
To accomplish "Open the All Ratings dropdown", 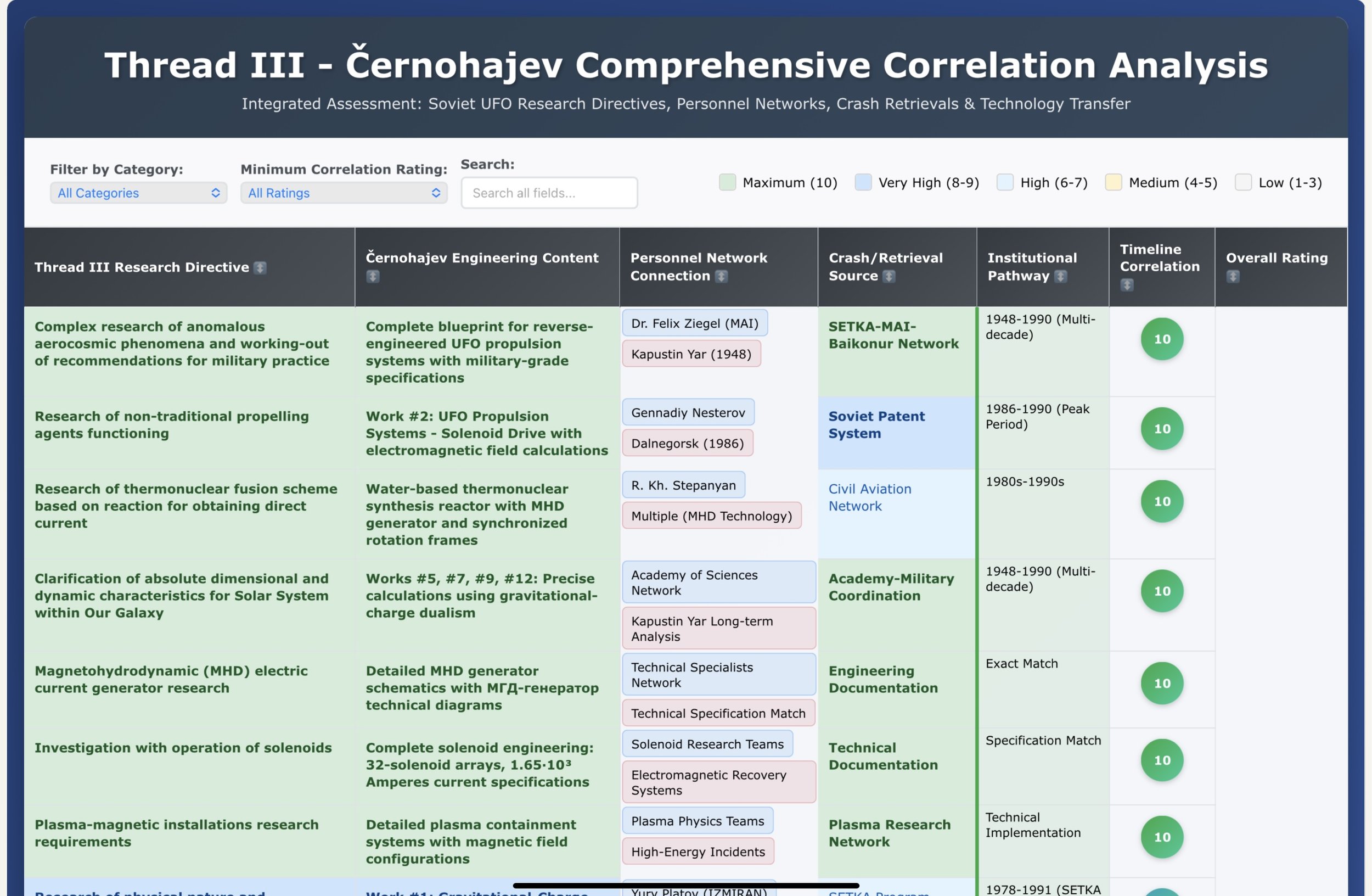I will pos(344,193).
